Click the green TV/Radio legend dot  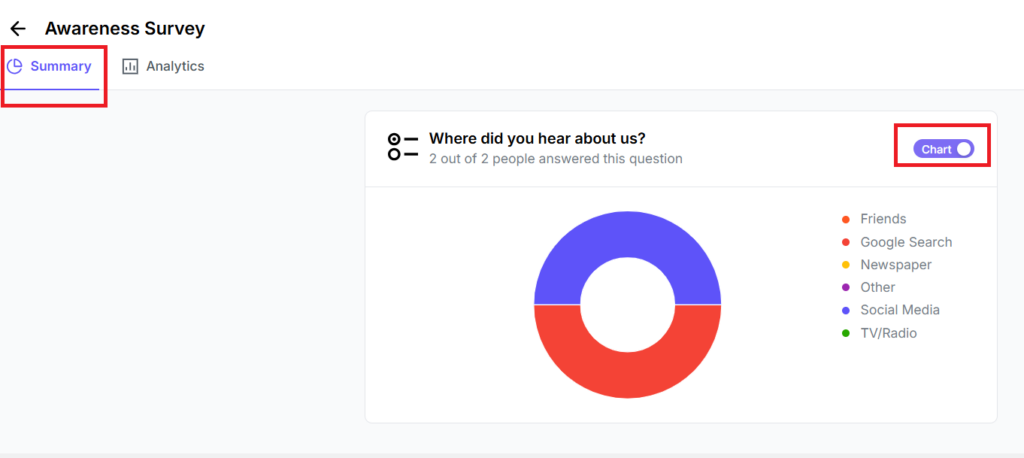point(846,333)
